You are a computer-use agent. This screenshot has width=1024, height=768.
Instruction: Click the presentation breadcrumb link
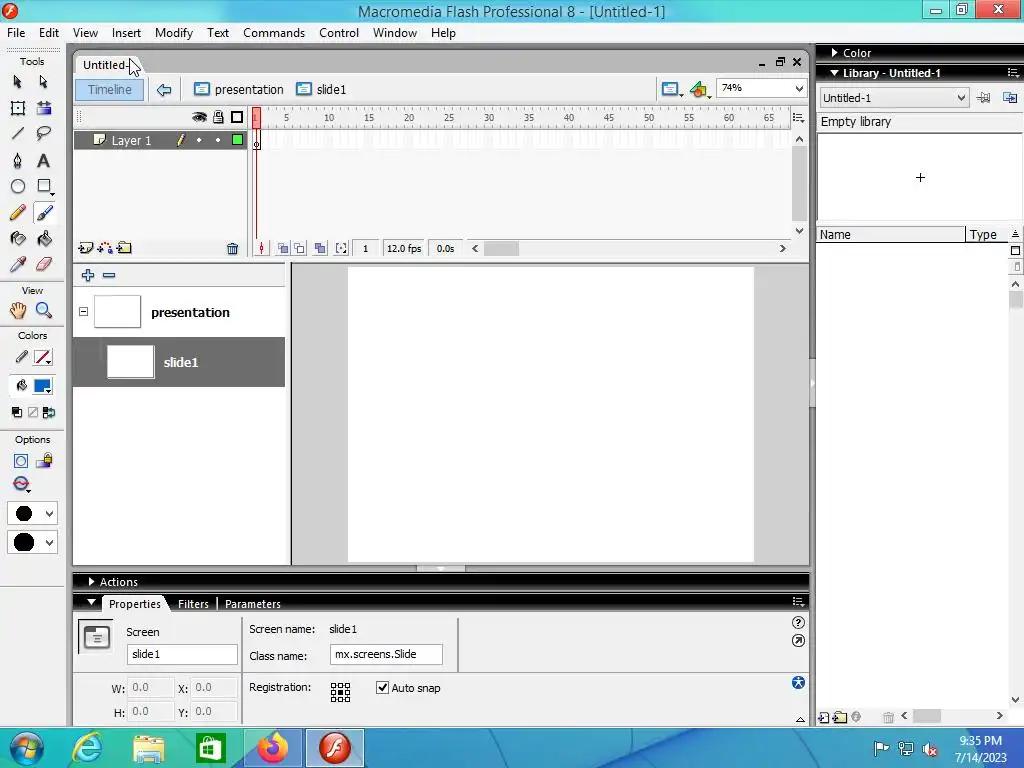tap(239, 89)
